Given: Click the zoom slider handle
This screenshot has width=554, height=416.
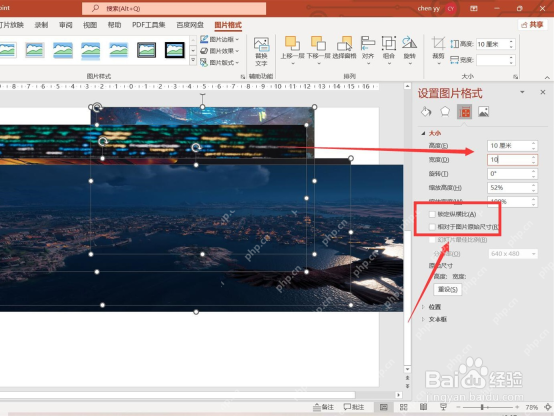Looking at the screenshot, I should tap(482, 407).
